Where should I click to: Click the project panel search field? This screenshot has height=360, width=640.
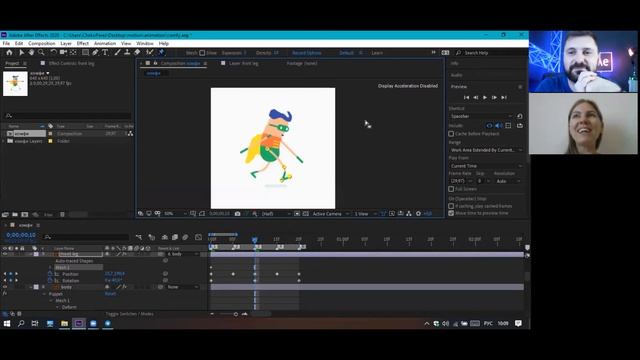coord(67,116)
